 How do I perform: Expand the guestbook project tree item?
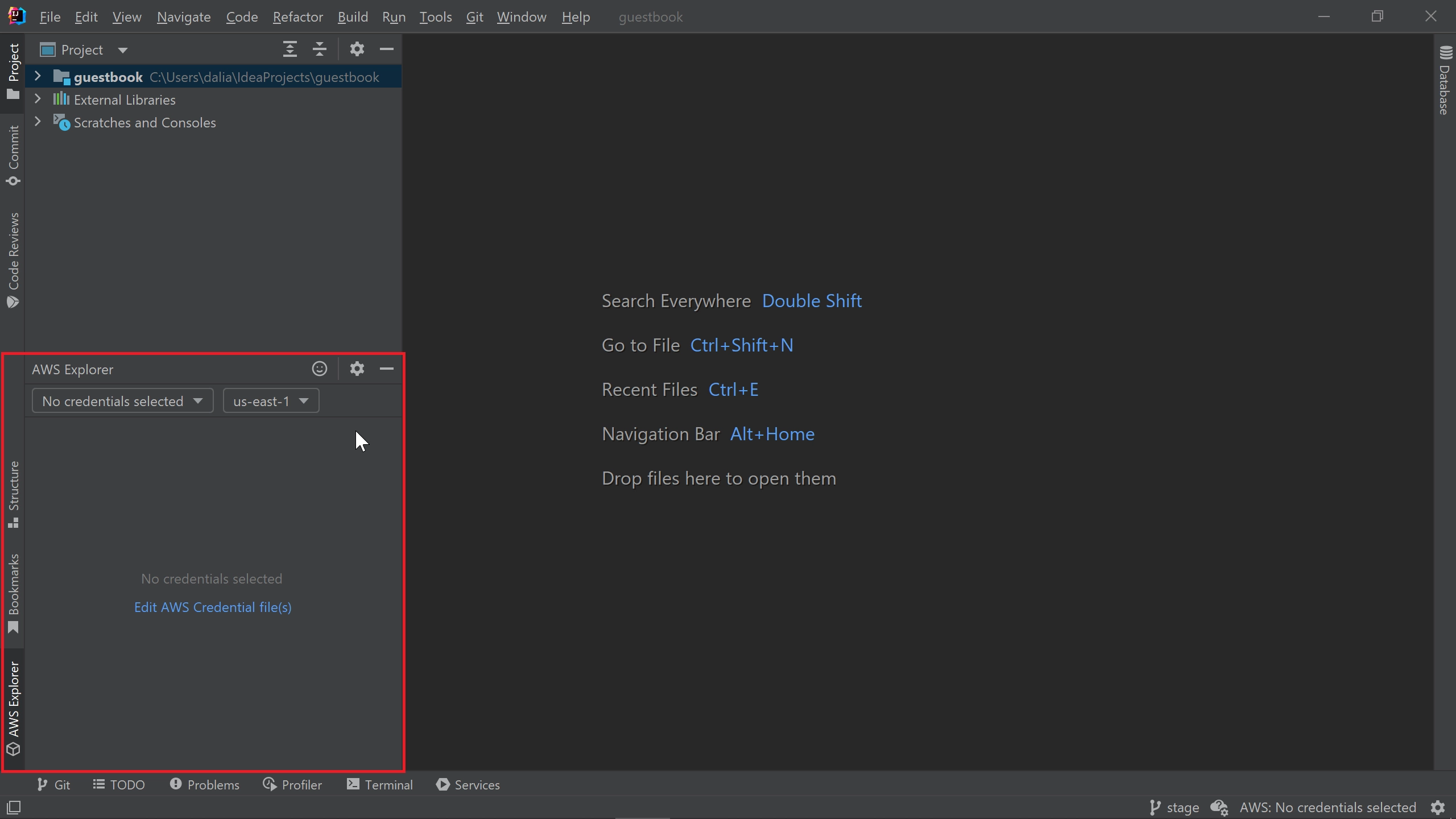coord(37,77)
